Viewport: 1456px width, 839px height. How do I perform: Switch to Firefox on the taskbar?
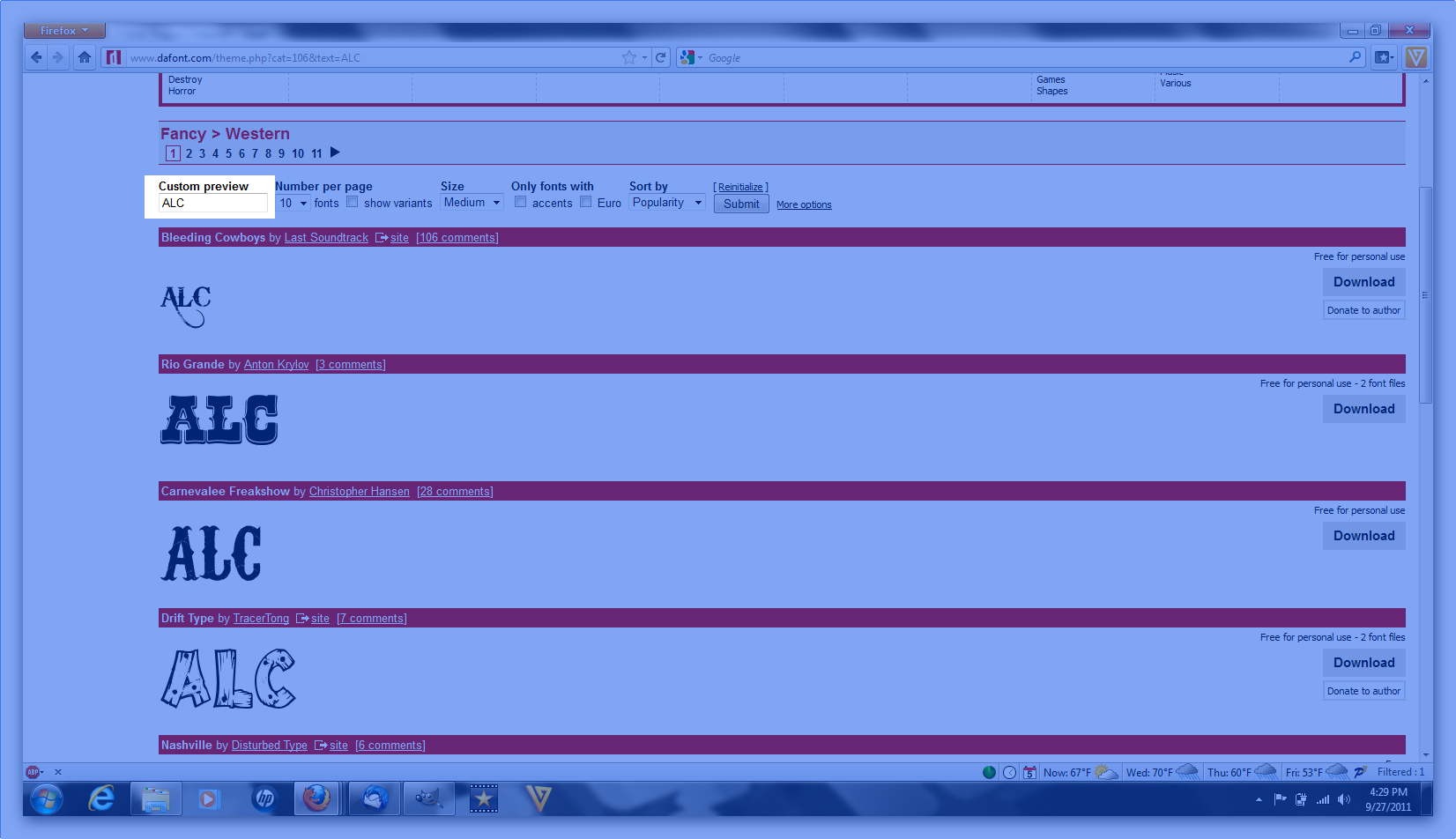[x=316, y=799]
